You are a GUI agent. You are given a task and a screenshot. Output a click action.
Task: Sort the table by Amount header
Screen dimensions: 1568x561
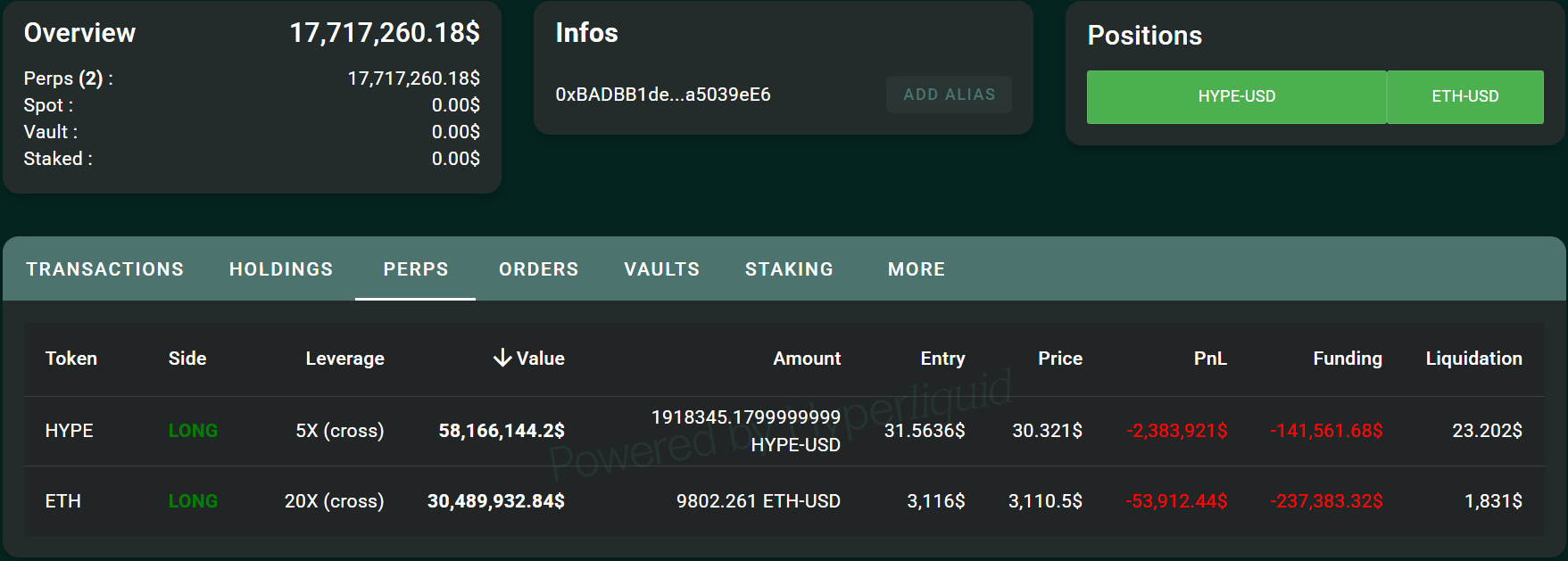click(x=806, y=359)
